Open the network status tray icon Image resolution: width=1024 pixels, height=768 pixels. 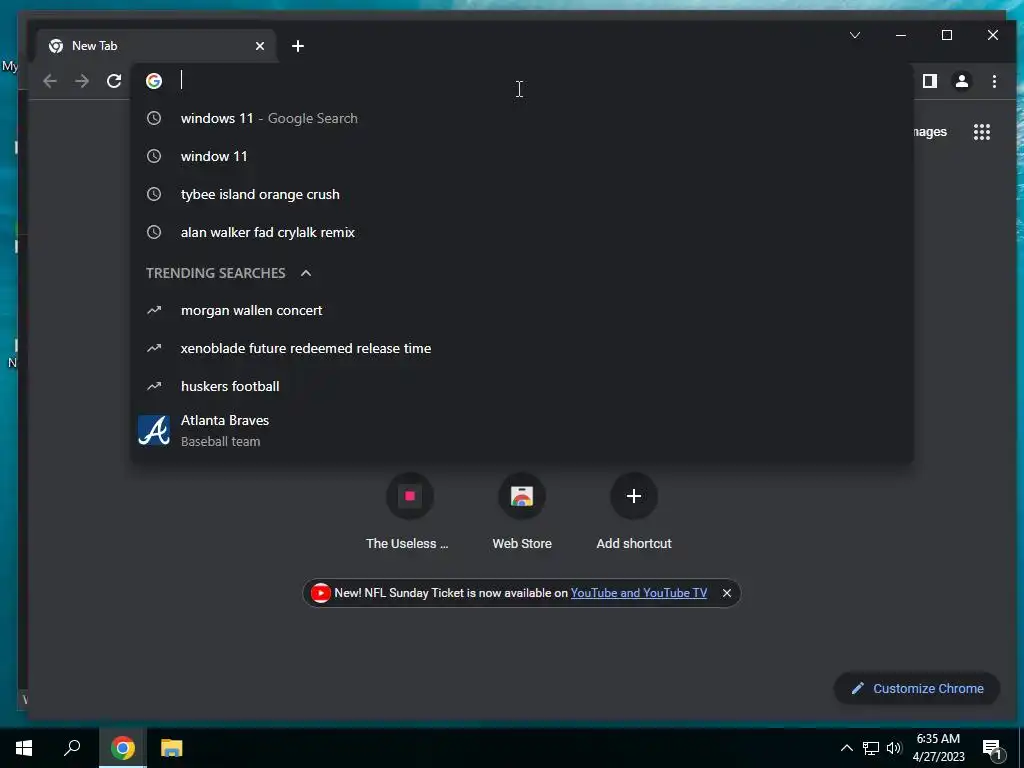pyautogui.click(x=871, y=748)
